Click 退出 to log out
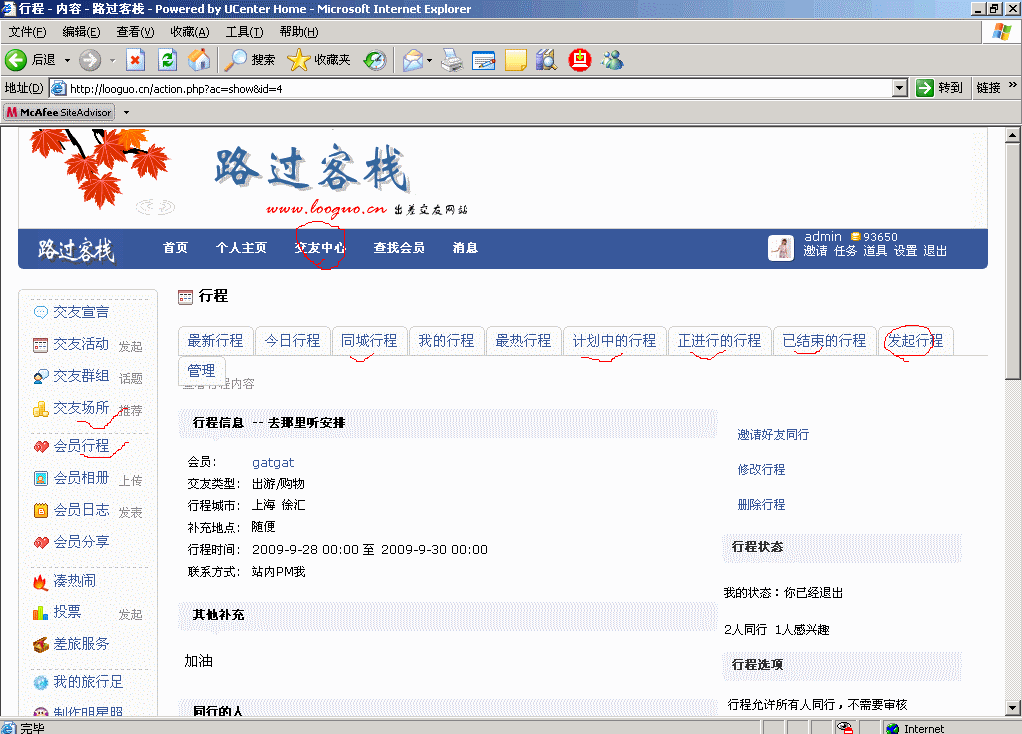The image size is (1022, 734). 935,251
